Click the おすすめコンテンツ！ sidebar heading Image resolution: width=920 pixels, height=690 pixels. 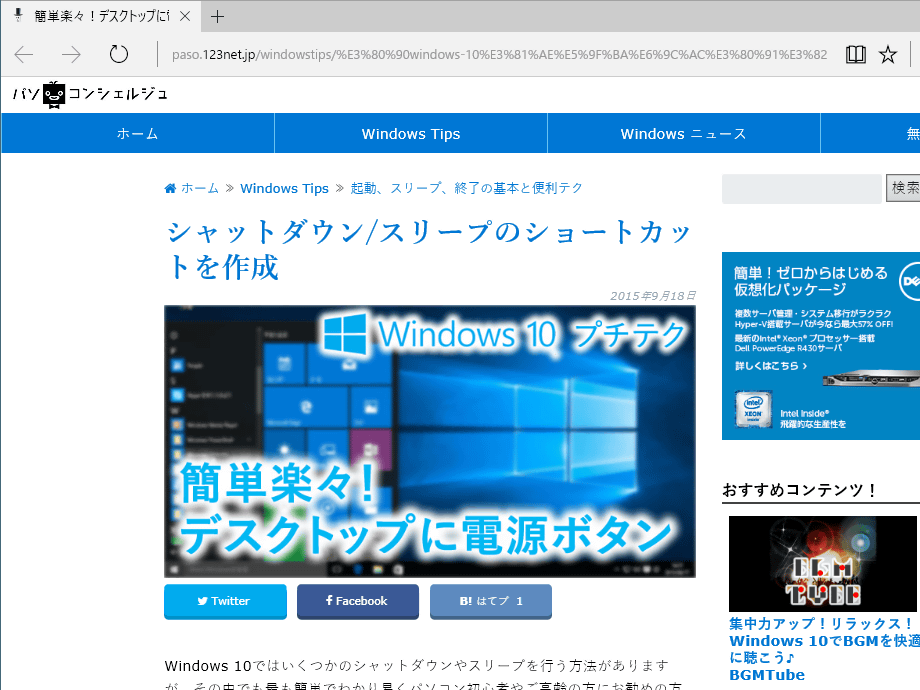pos(799,489)
